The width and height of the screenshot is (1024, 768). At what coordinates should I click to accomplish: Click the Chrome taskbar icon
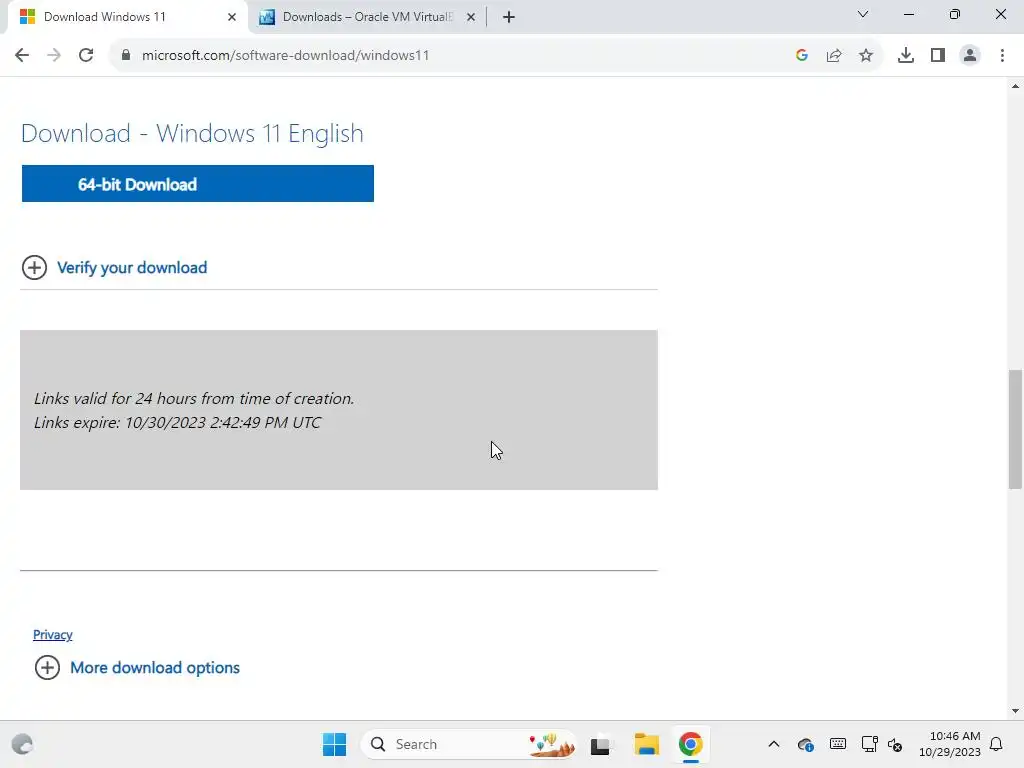click(x=690, y=744)
